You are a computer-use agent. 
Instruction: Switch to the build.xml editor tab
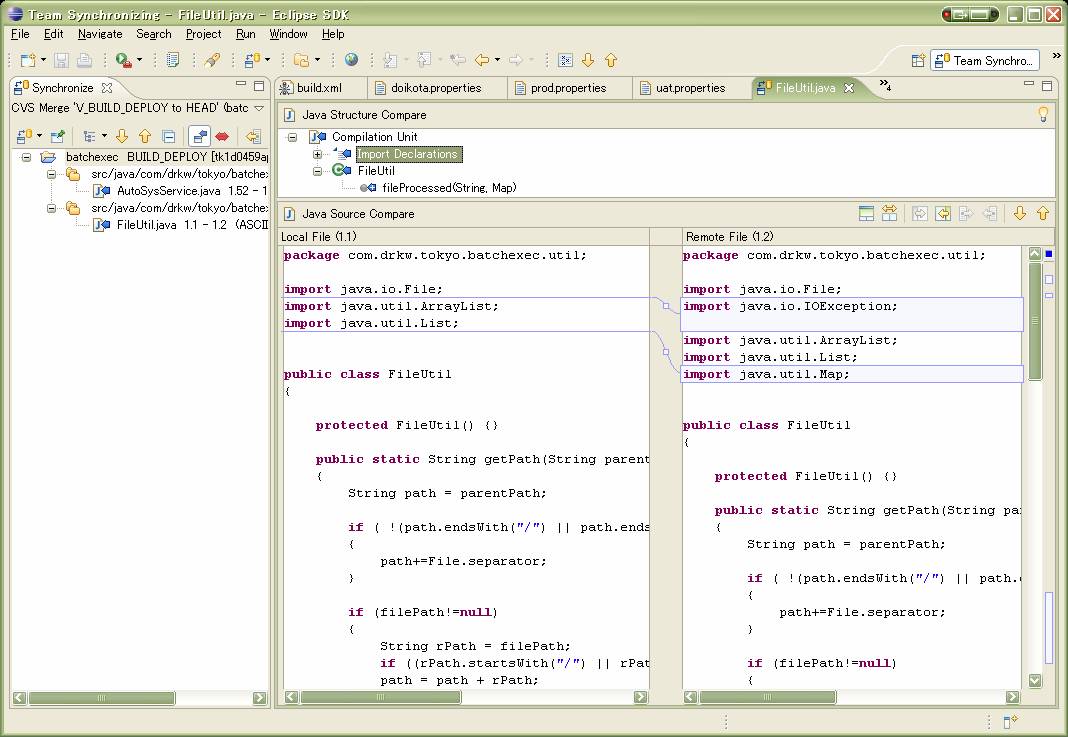coord(319,88)
